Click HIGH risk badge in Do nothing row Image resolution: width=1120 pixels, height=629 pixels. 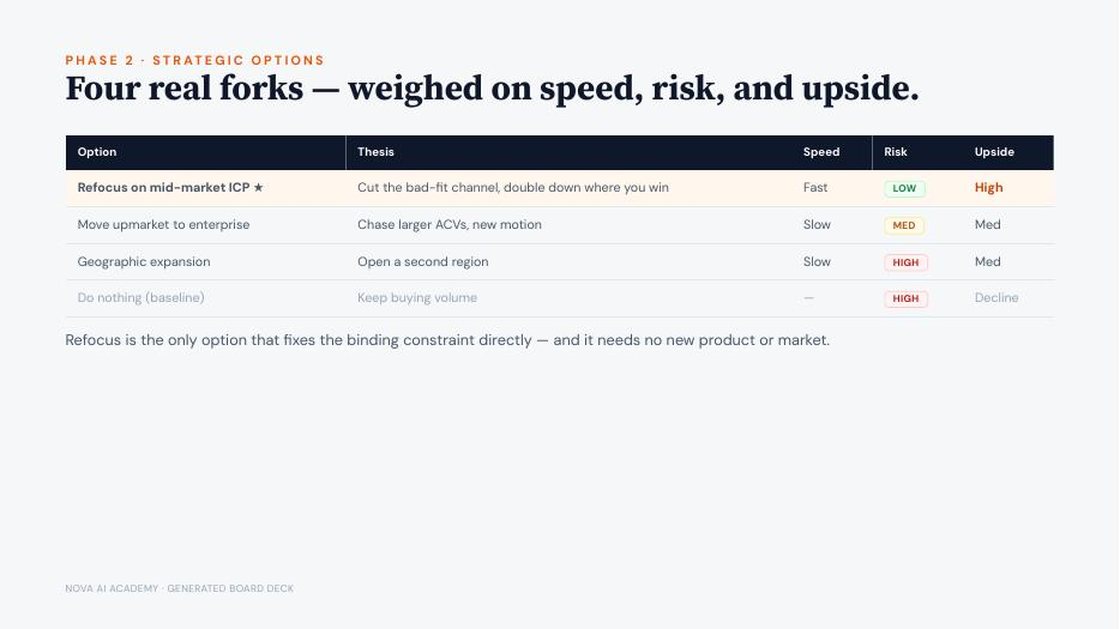tap(906, 298)
